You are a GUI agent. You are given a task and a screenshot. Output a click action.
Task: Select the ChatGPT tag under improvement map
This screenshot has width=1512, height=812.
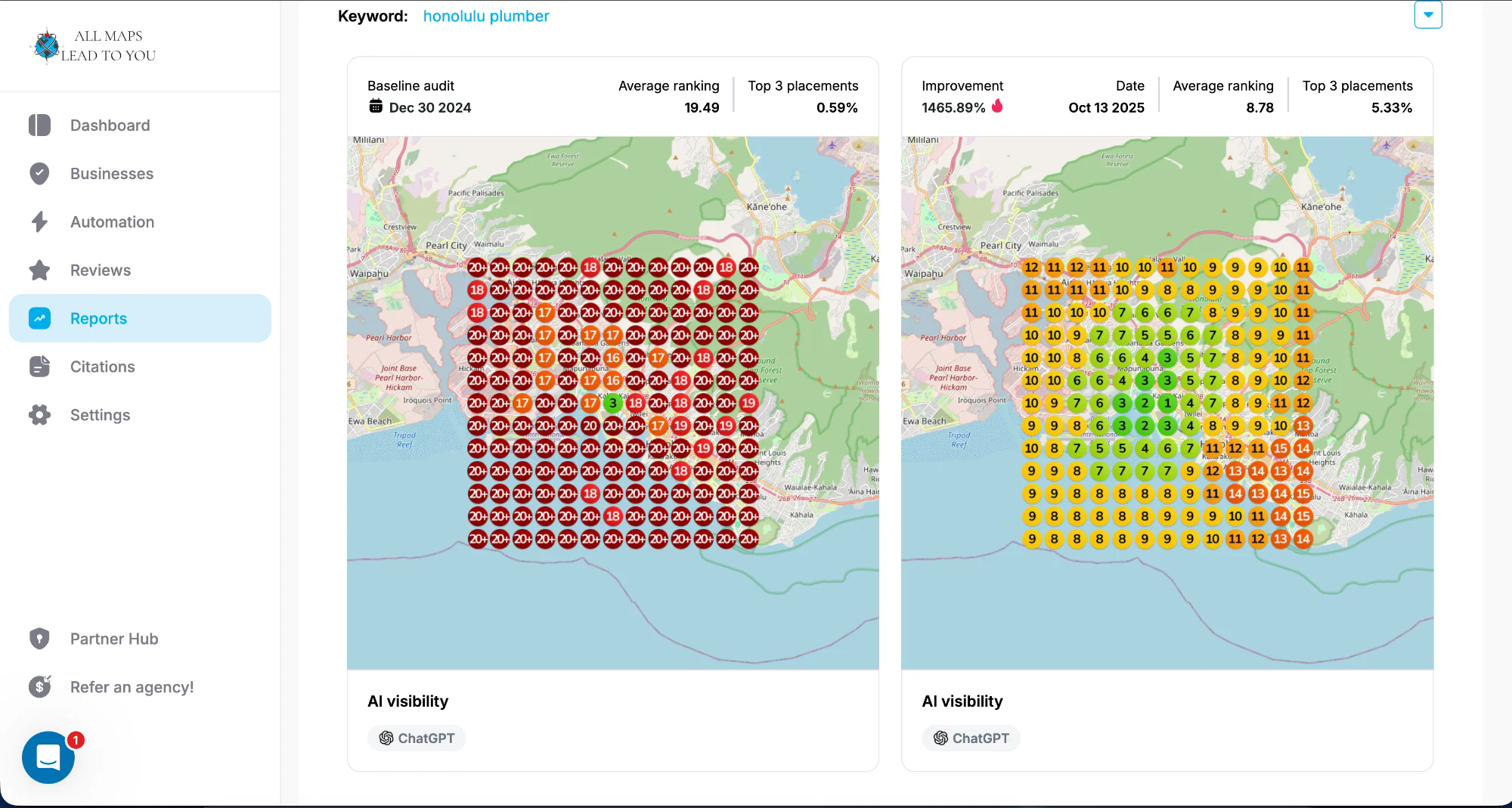[x=970, y=739]
